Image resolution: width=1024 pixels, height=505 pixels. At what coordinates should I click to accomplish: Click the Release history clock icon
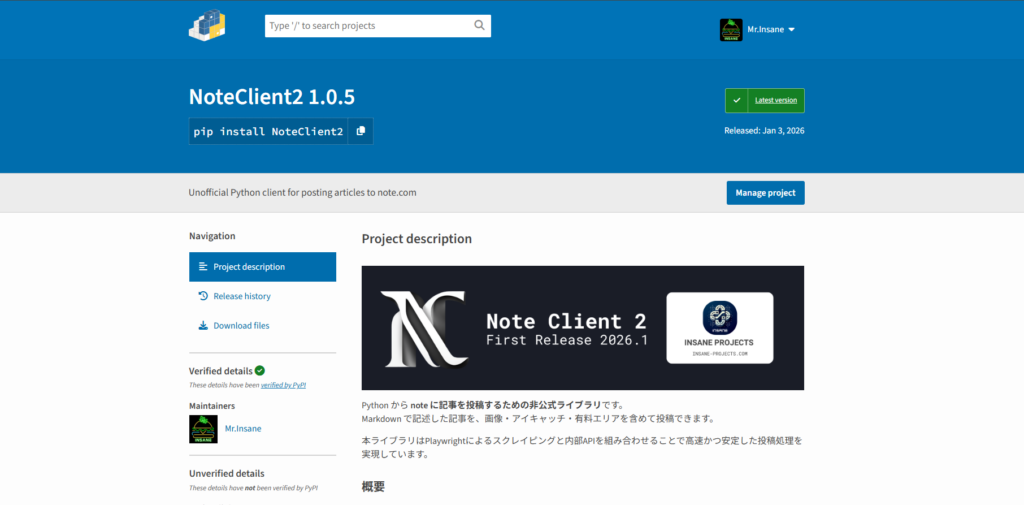pyautogui.click(x=203, y=296)
